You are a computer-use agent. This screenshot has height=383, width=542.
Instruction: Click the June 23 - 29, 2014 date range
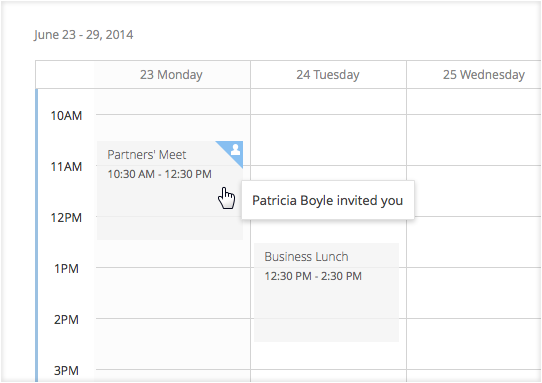83,35
